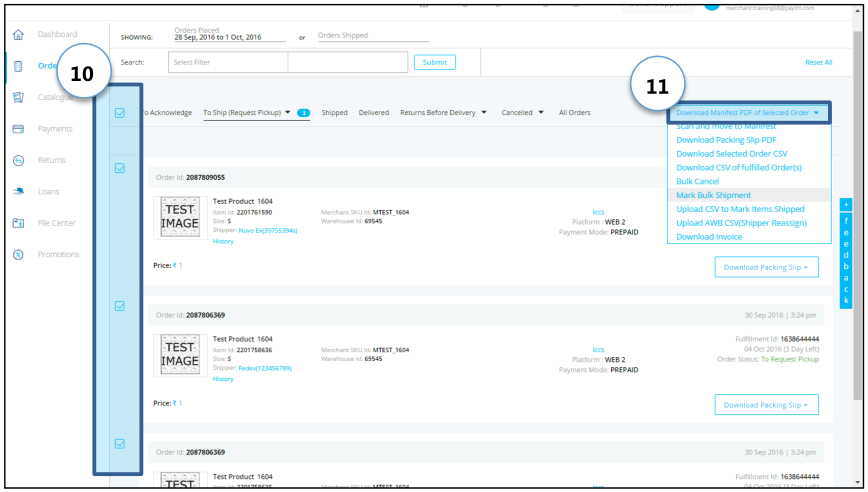Click TEST IMAGE thumbnail of order 2087809055

[x=179, y=217]
